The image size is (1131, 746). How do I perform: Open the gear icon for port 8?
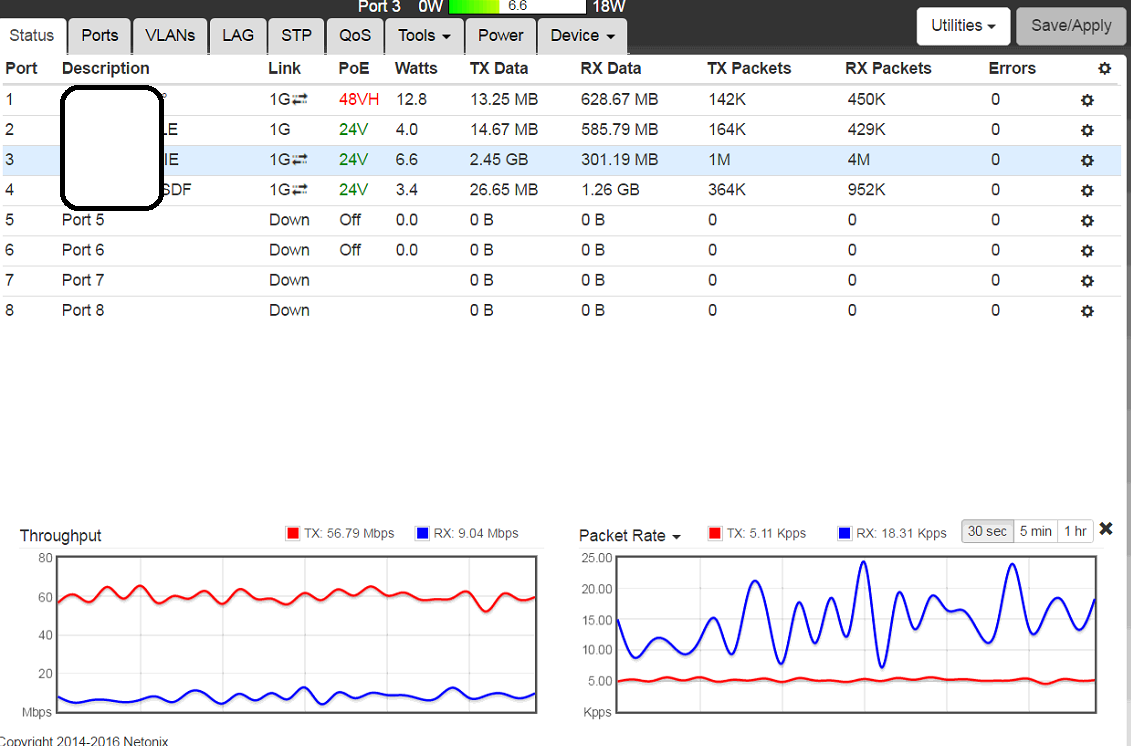1087,311
